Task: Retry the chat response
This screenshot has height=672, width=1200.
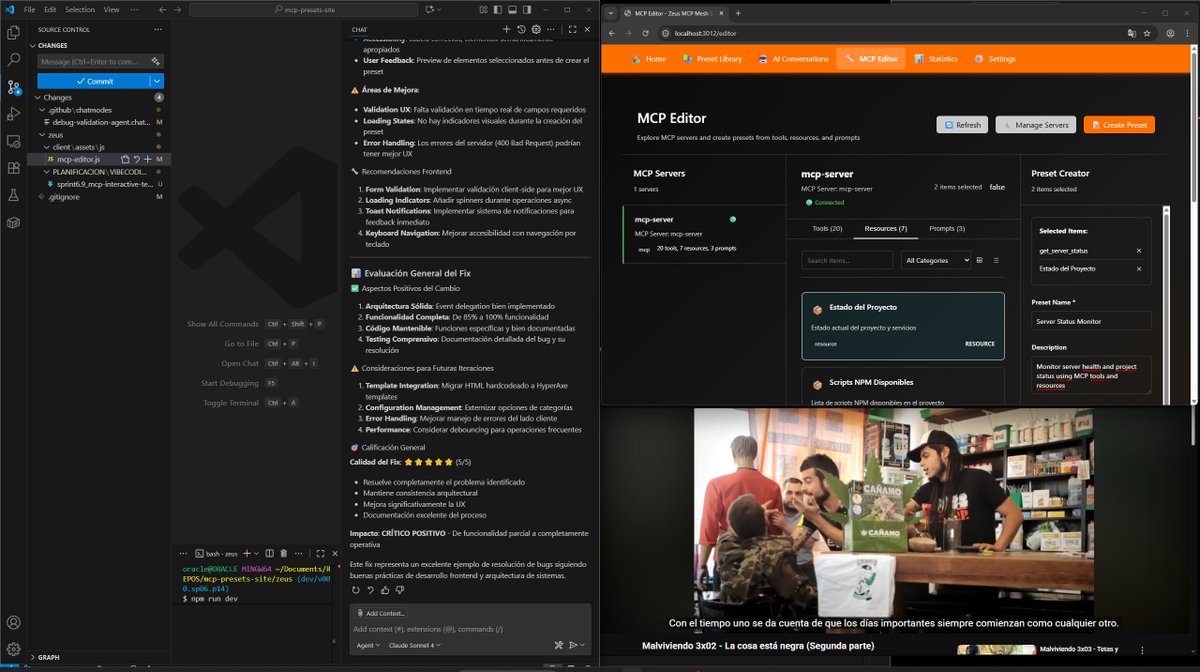Action: click(357, 590)
